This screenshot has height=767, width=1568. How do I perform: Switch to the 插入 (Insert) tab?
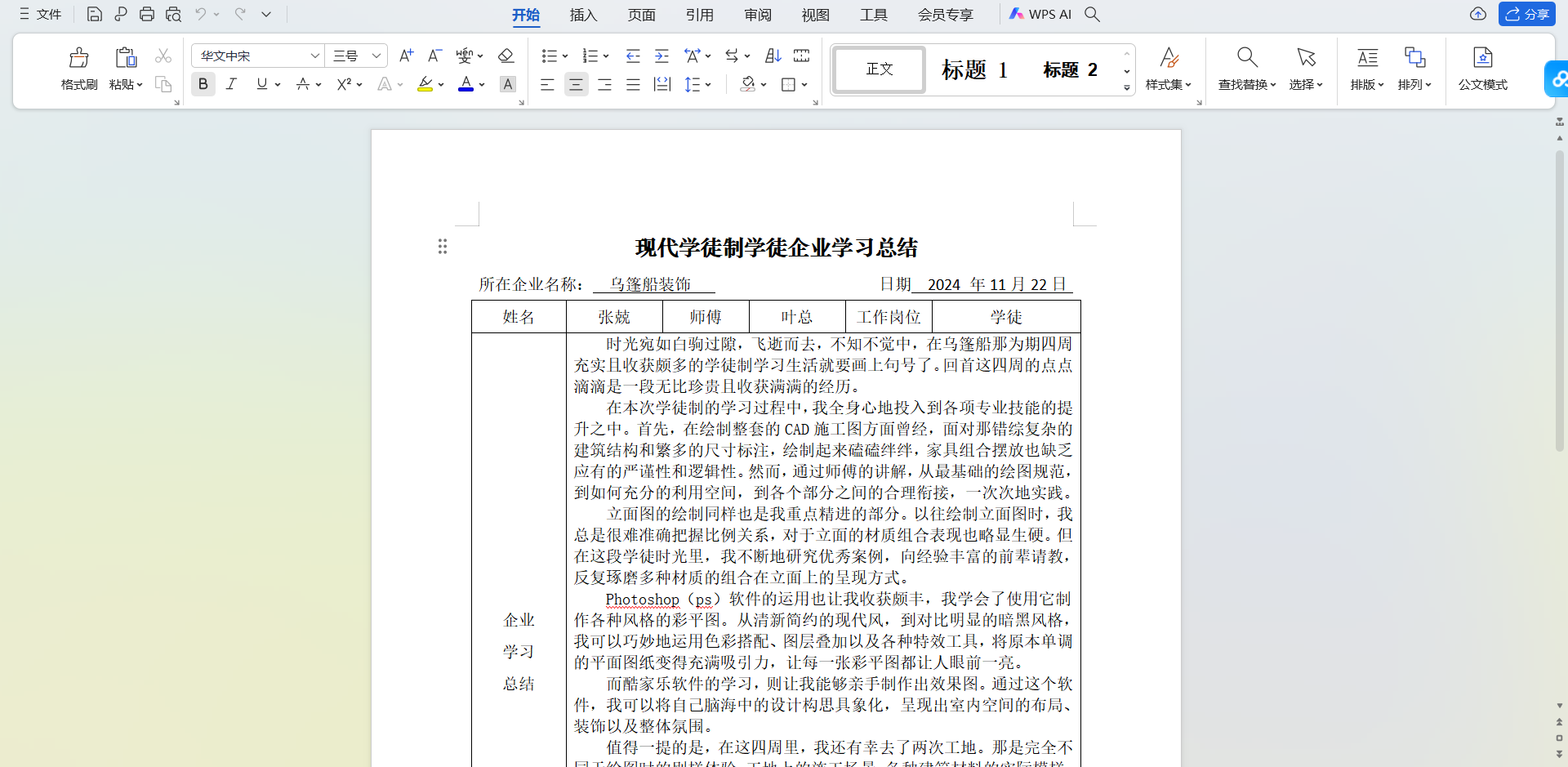coord(583,15)
